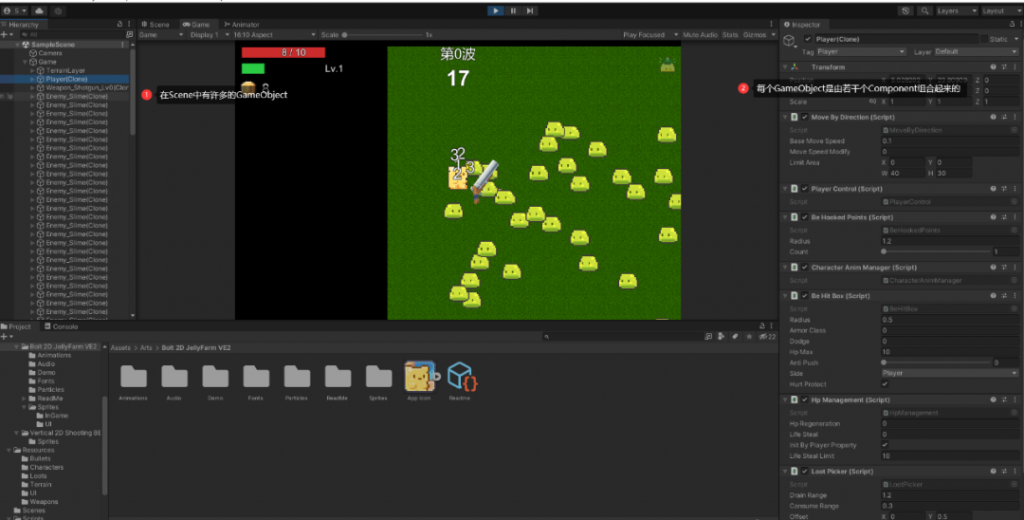
Task: Open the Play Focused dropdown
Action: (650, 35)
